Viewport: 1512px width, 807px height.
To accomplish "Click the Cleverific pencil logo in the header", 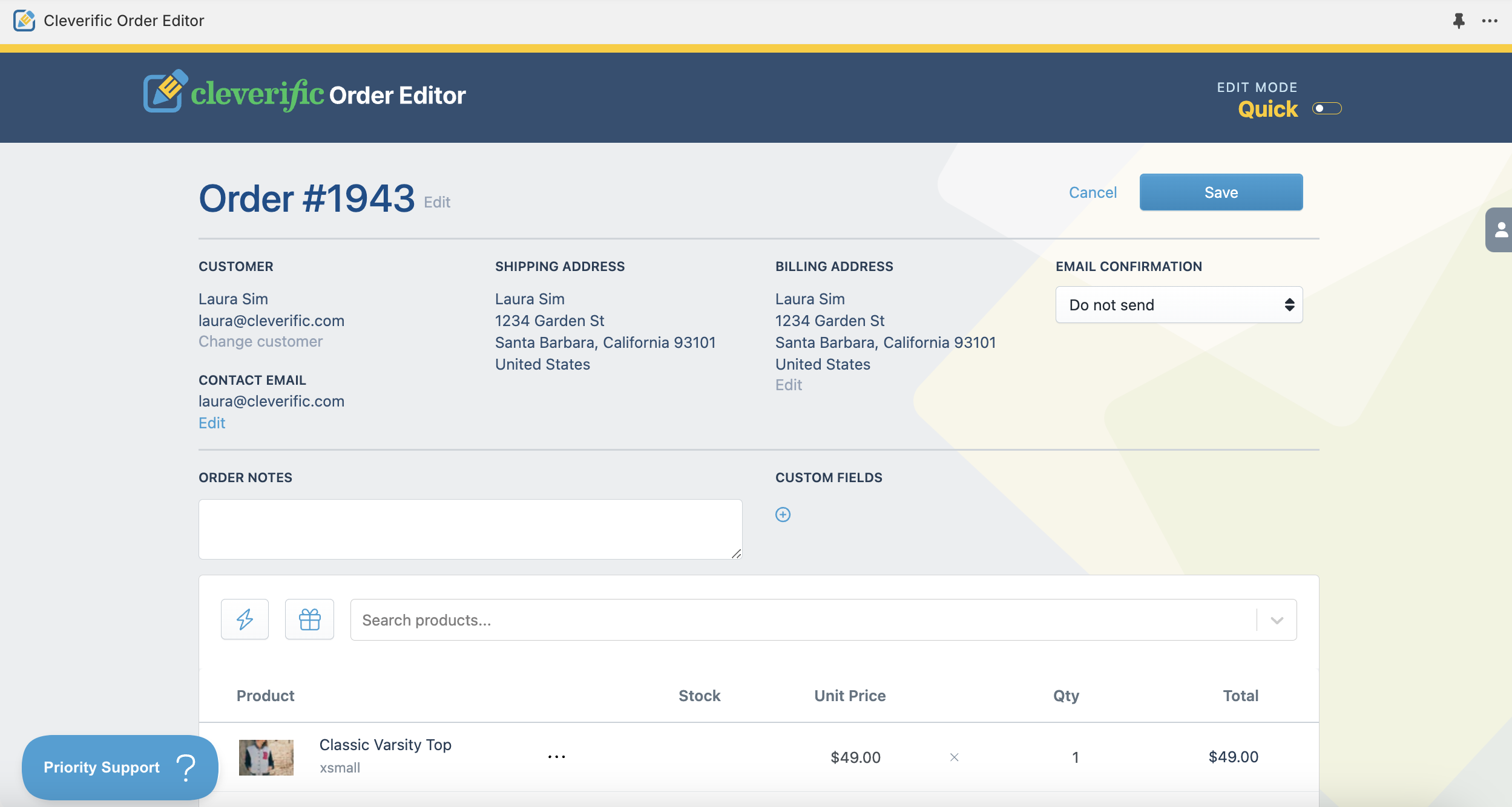I will 165,91.
